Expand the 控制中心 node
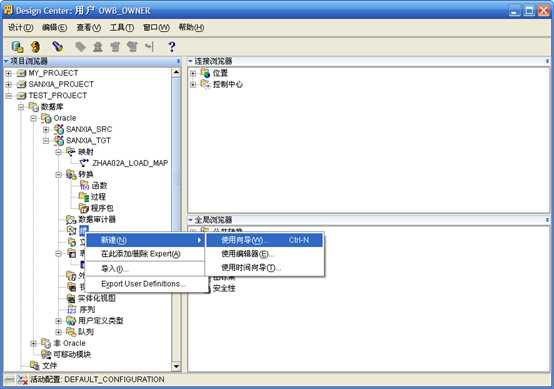 (x=193, y=84)
